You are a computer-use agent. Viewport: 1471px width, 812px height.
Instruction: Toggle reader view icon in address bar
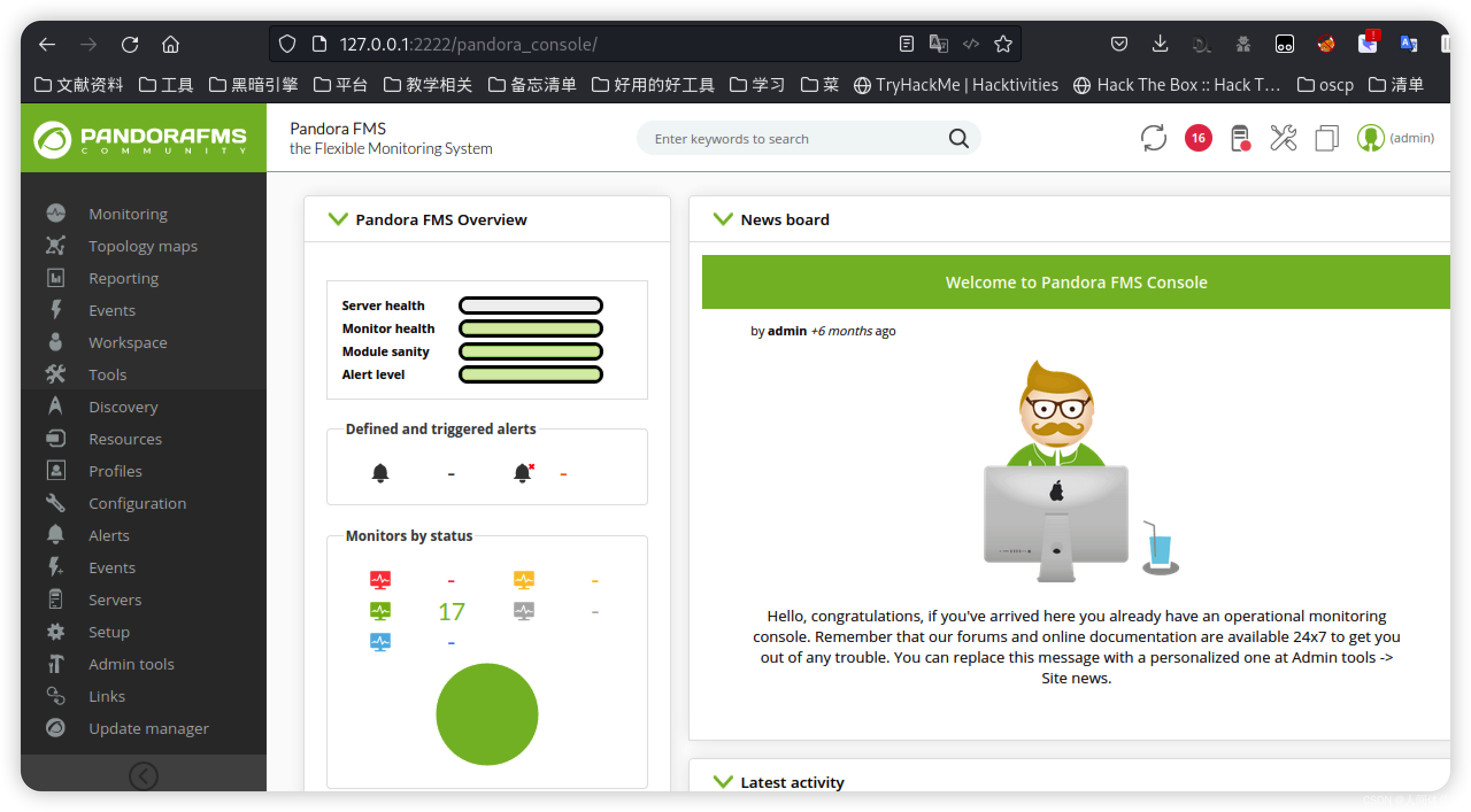[906, 44]
